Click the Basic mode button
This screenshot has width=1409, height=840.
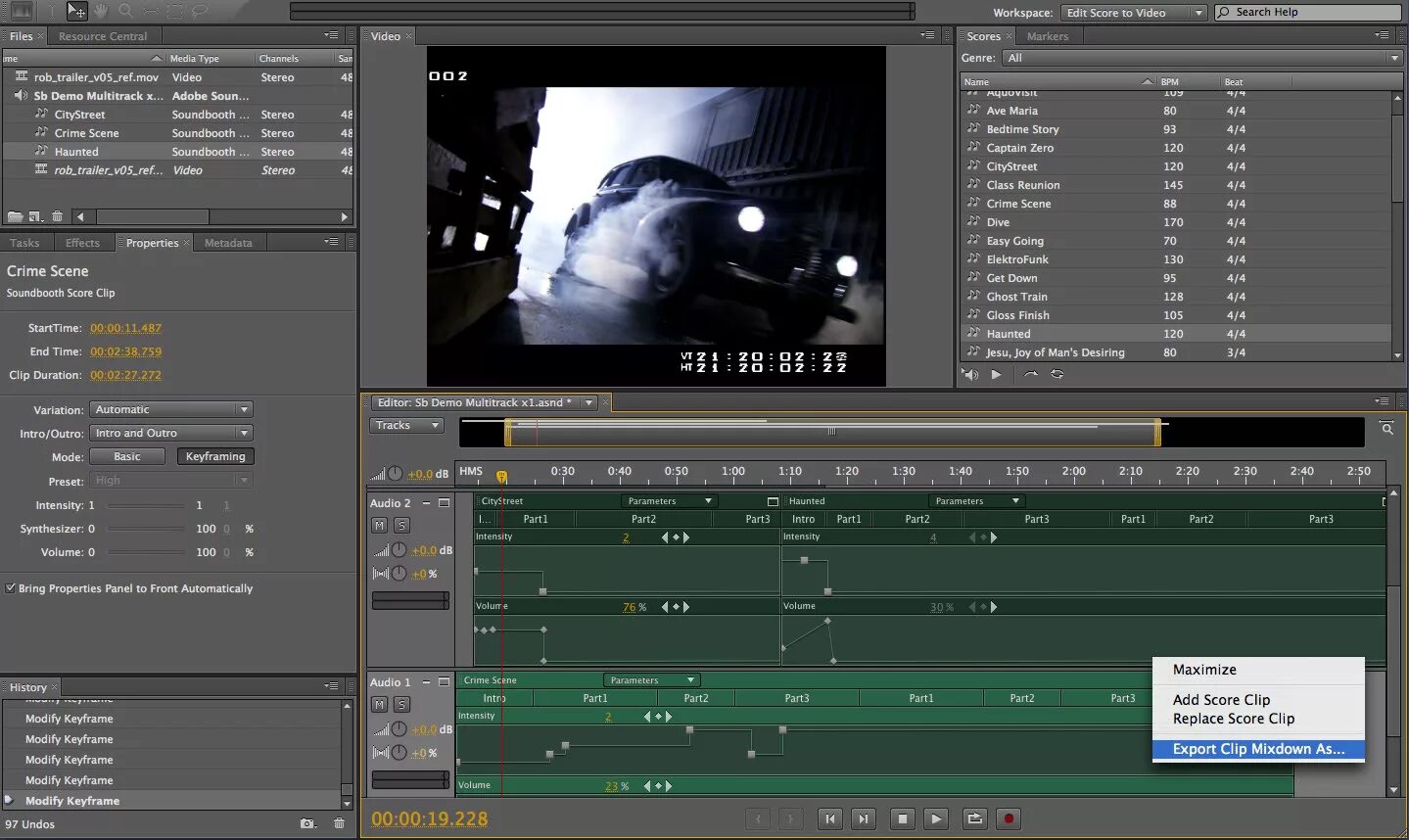(127, 456)
